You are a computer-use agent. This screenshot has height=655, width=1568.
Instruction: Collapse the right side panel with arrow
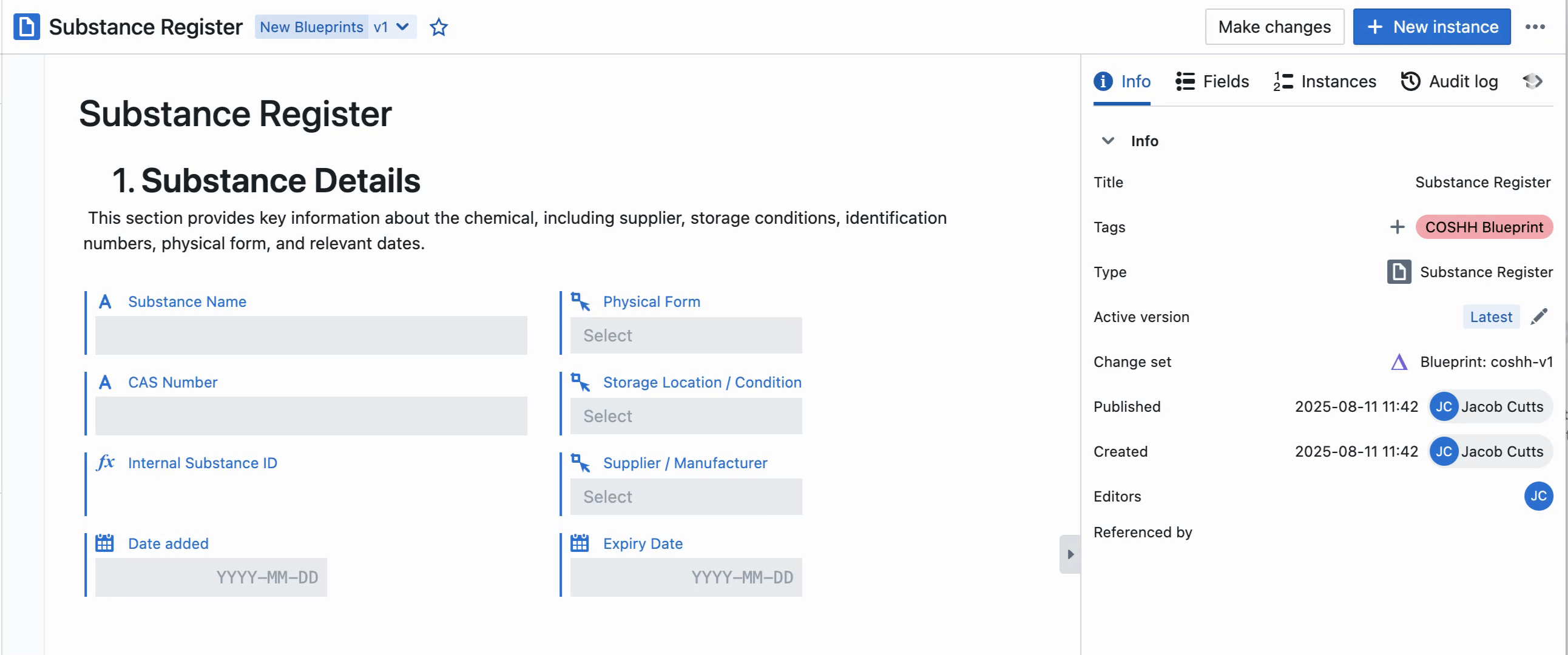coord(1069,554)
